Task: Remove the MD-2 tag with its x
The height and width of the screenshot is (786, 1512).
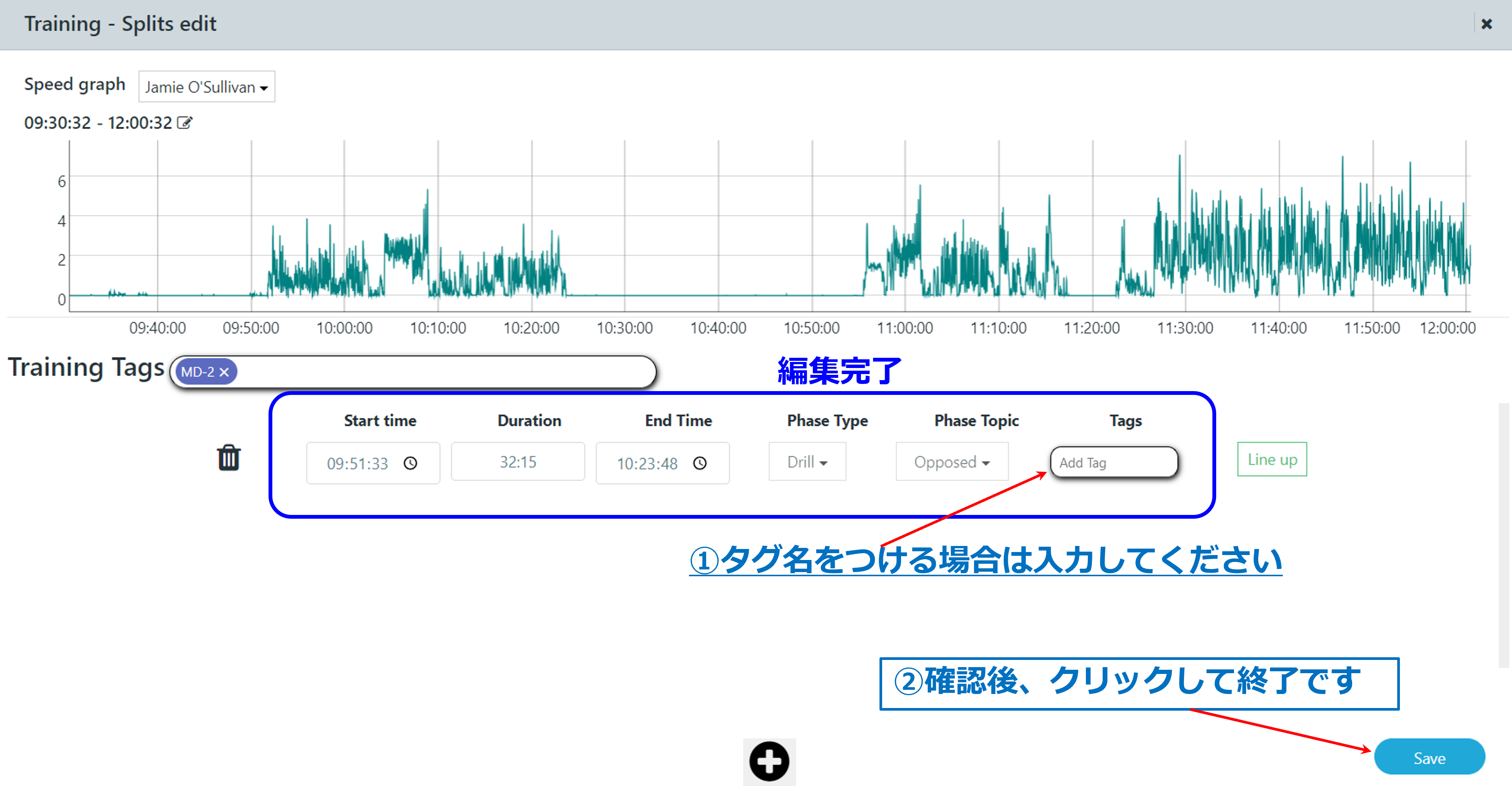Action: pyautogui.click(x=224, y=372)
